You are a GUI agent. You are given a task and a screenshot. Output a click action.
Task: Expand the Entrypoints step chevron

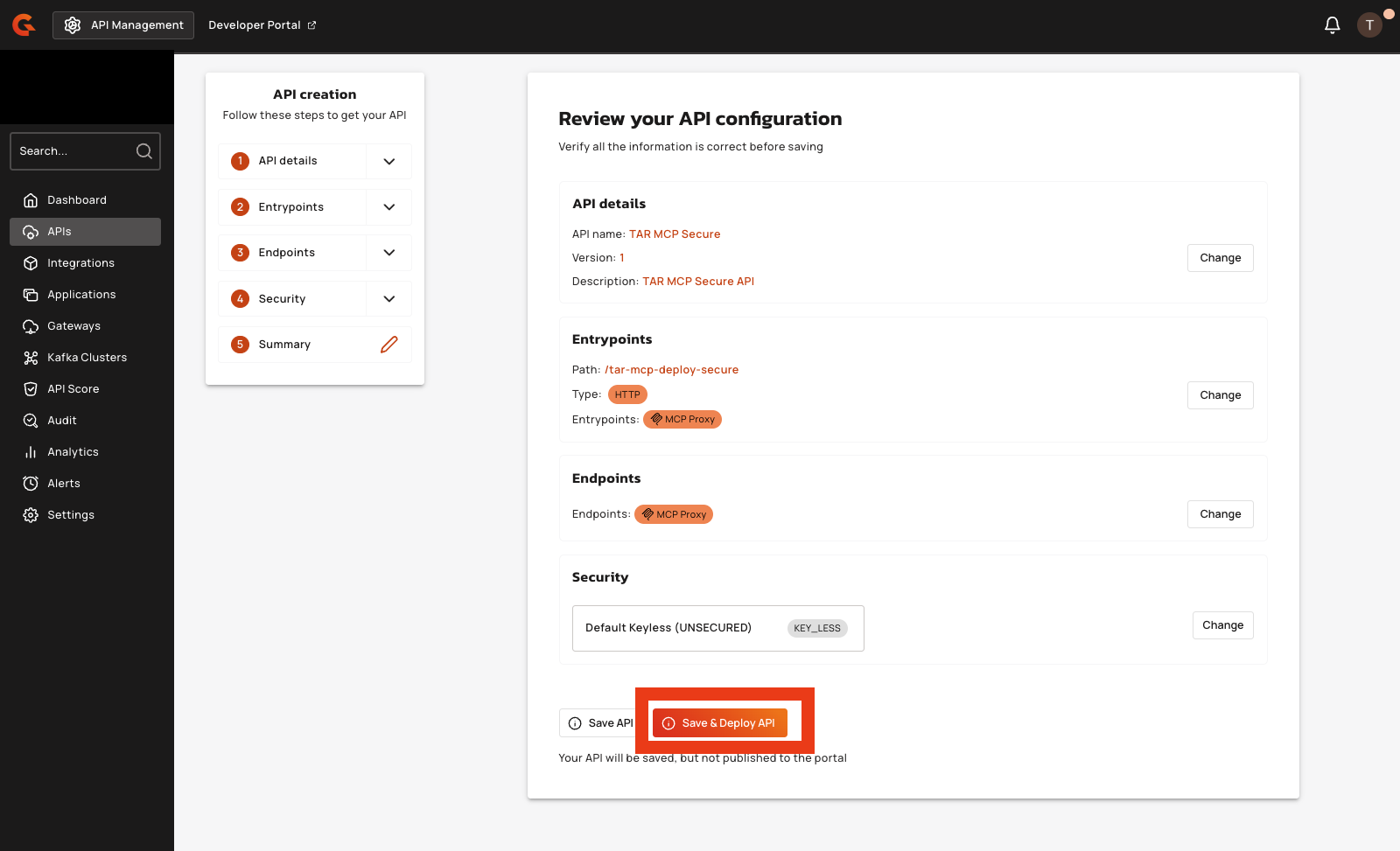(x=389, y=207)
